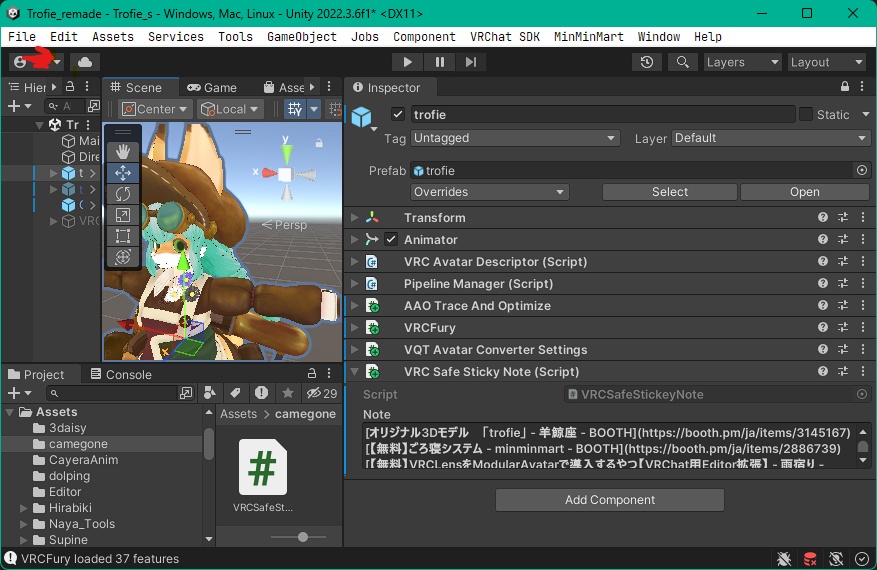Click the Project search-by-label icon
This screenshot has height=570, width=877.
(x=235, y=393)
